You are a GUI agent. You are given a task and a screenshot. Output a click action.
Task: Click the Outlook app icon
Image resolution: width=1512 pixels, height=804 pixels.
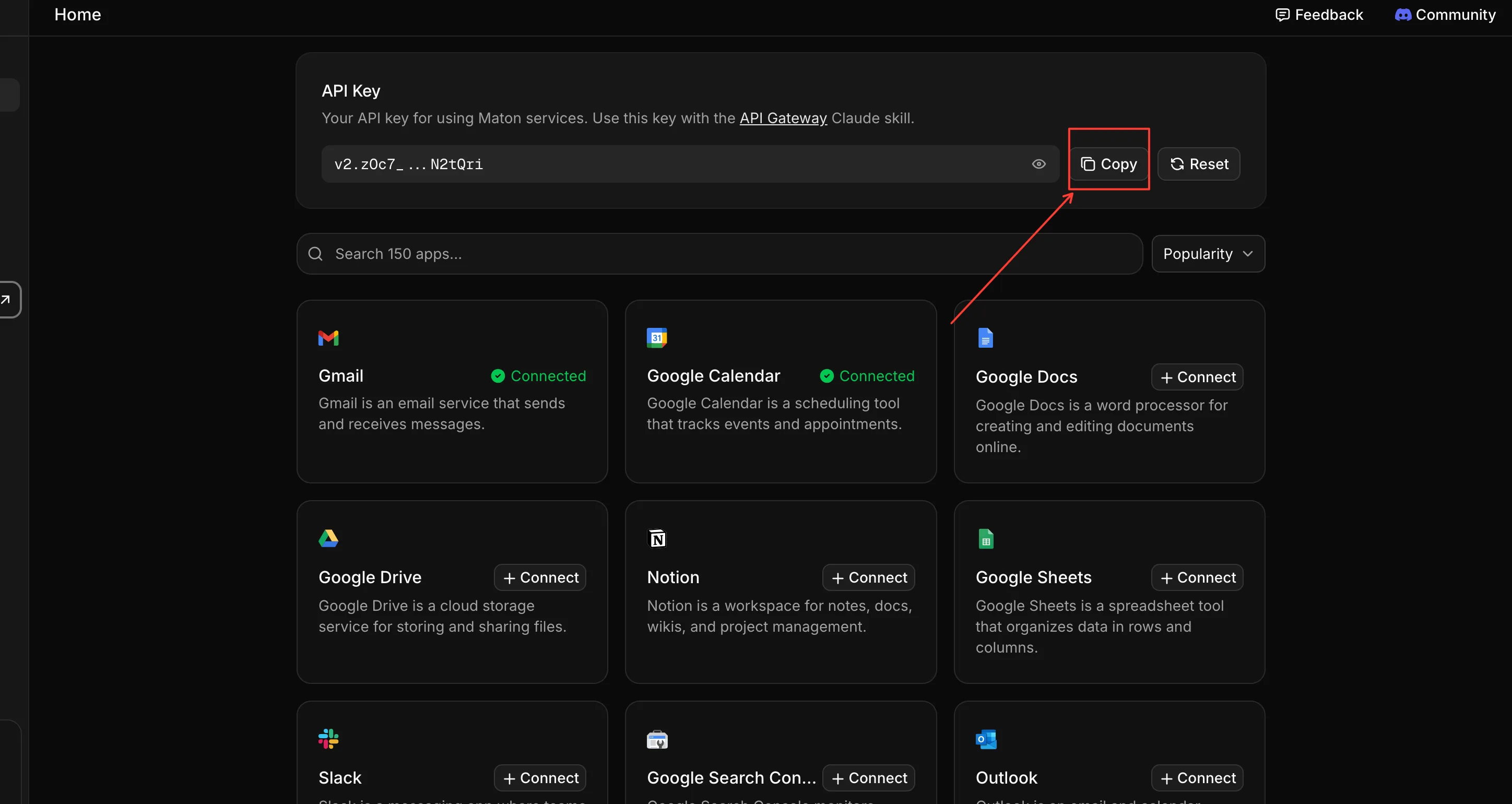click(x=986, y=739)
